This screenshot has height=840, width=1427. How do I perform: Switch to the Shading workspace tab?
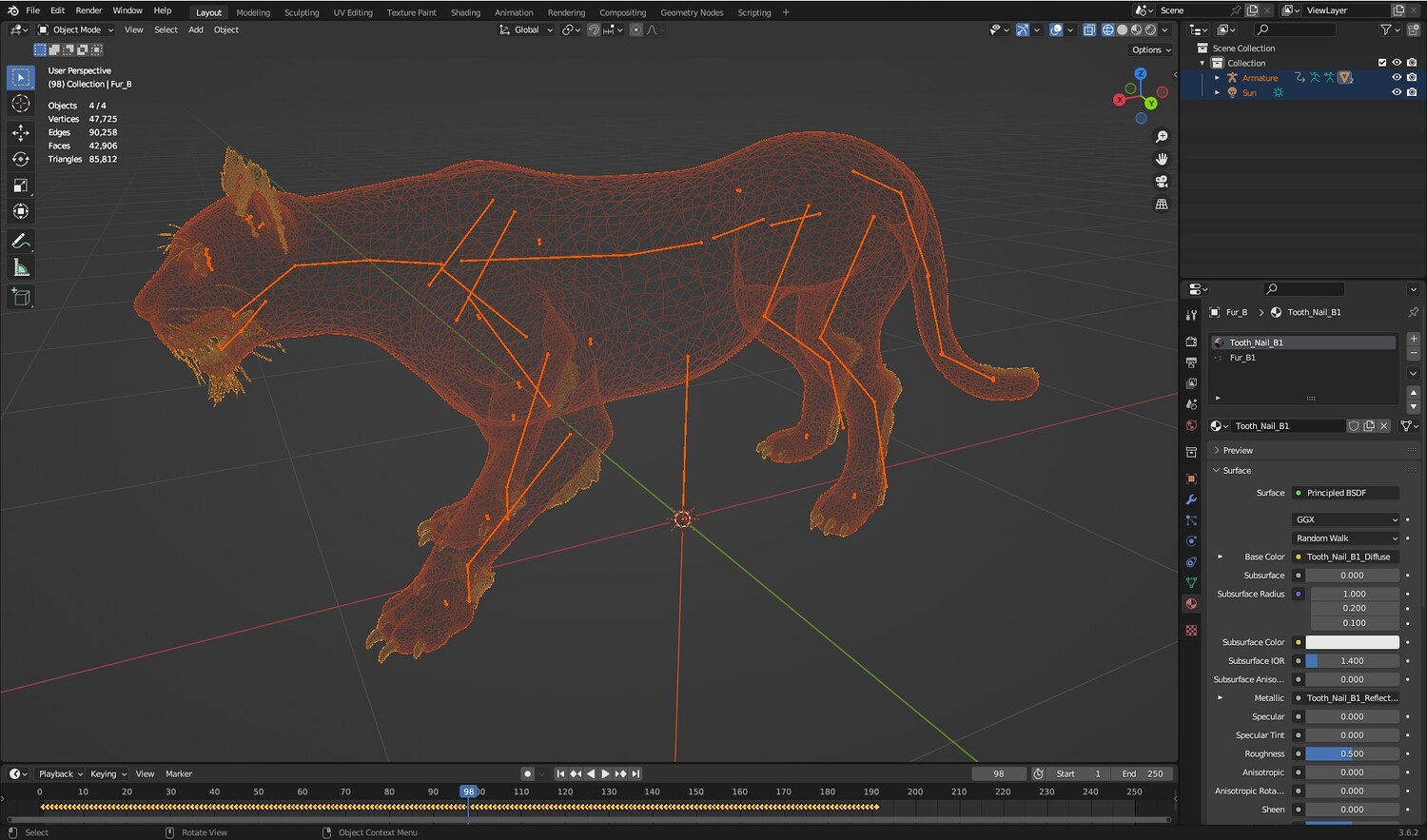[465, 12]
